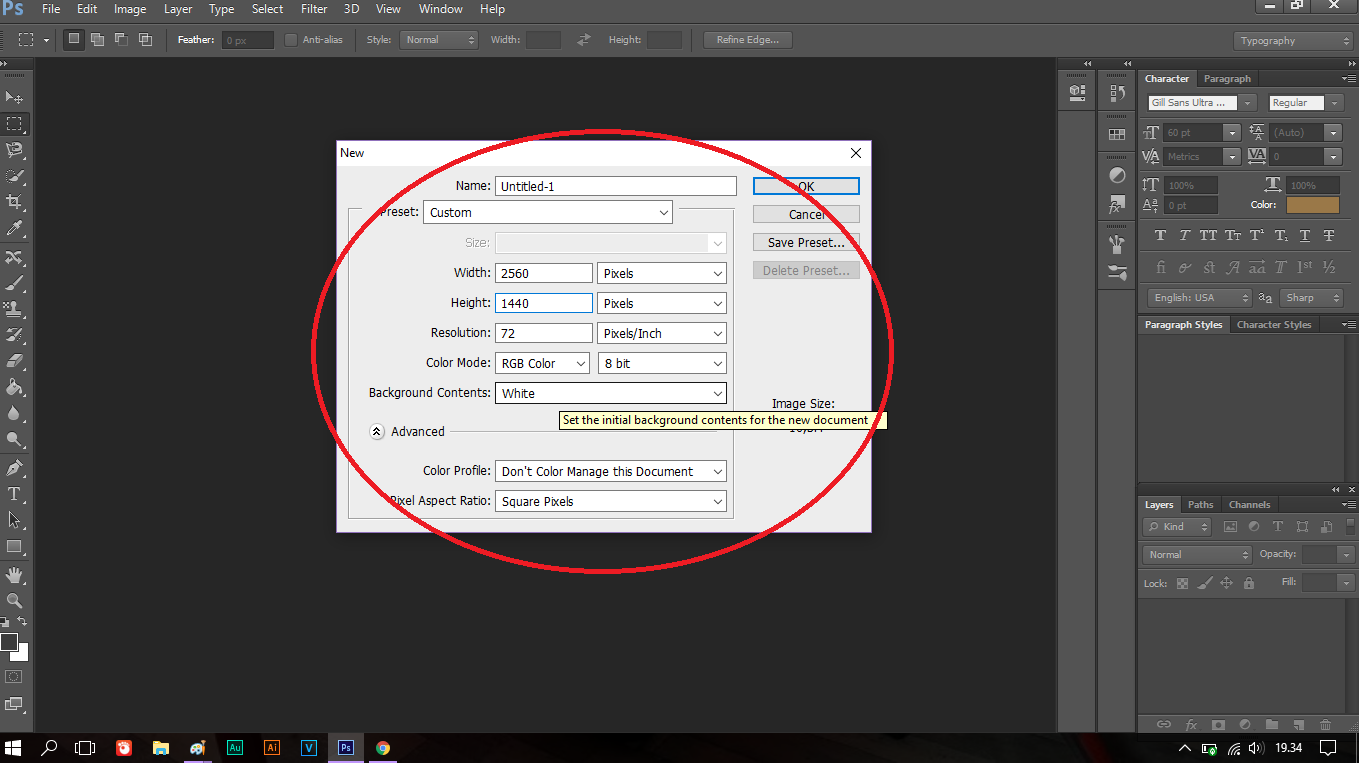Select the Horizontal Type tool

pos(14,494)
